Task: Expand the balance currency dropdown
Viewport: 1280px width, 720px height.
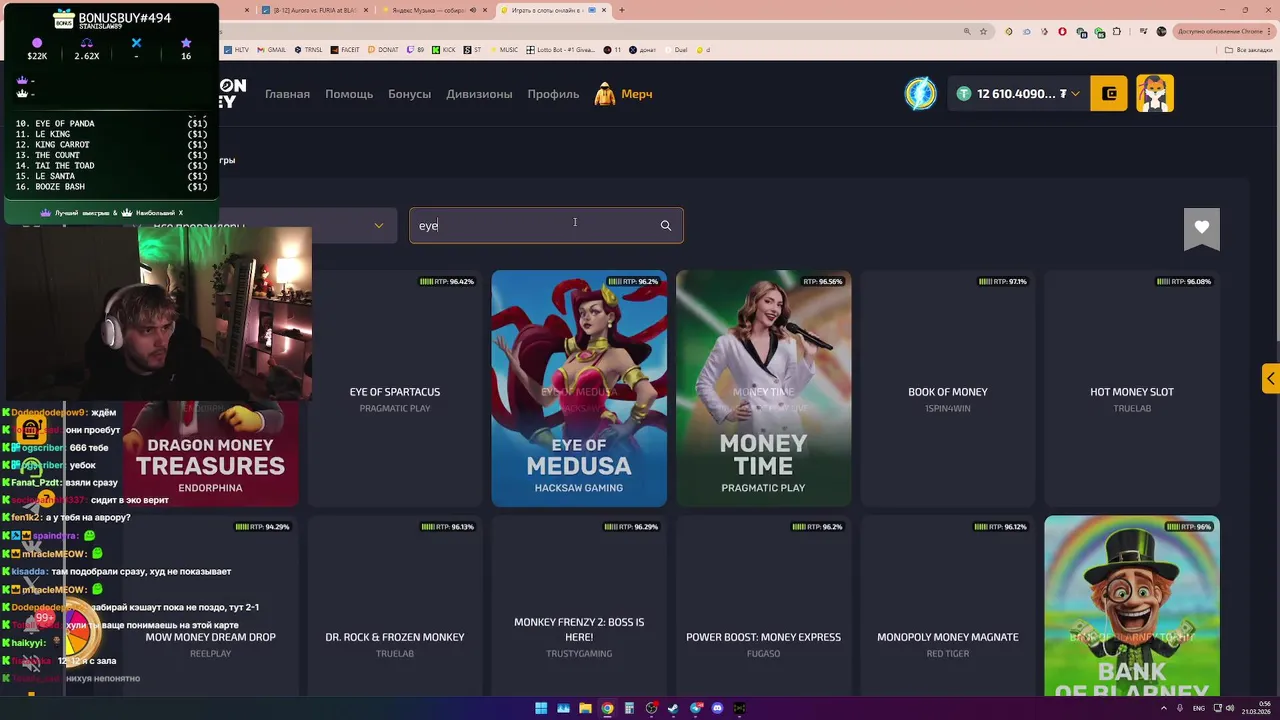Action: pos(1075,94)
